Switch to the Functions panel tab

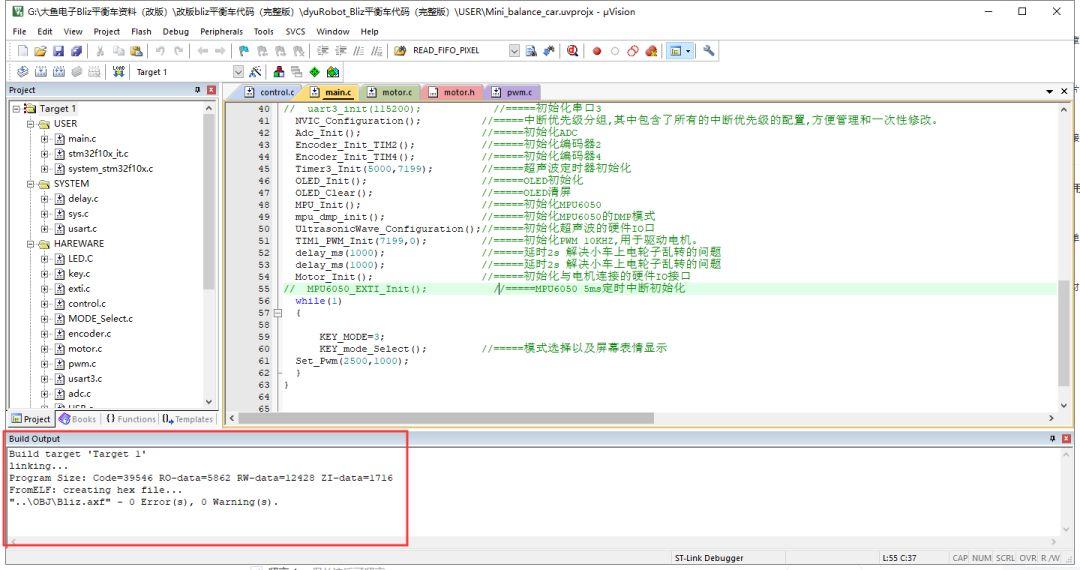pyautogui.click(x=131, y=418)
